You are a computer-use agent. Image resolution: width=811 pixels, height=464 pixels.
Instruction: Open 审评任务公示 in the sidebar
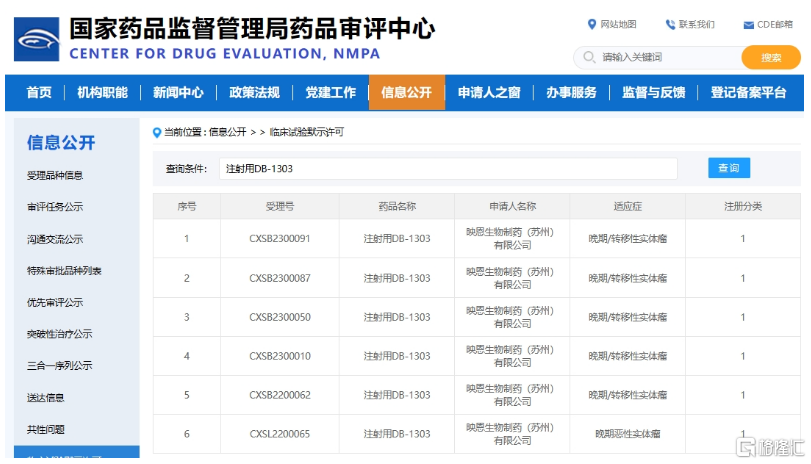(55, 207)
